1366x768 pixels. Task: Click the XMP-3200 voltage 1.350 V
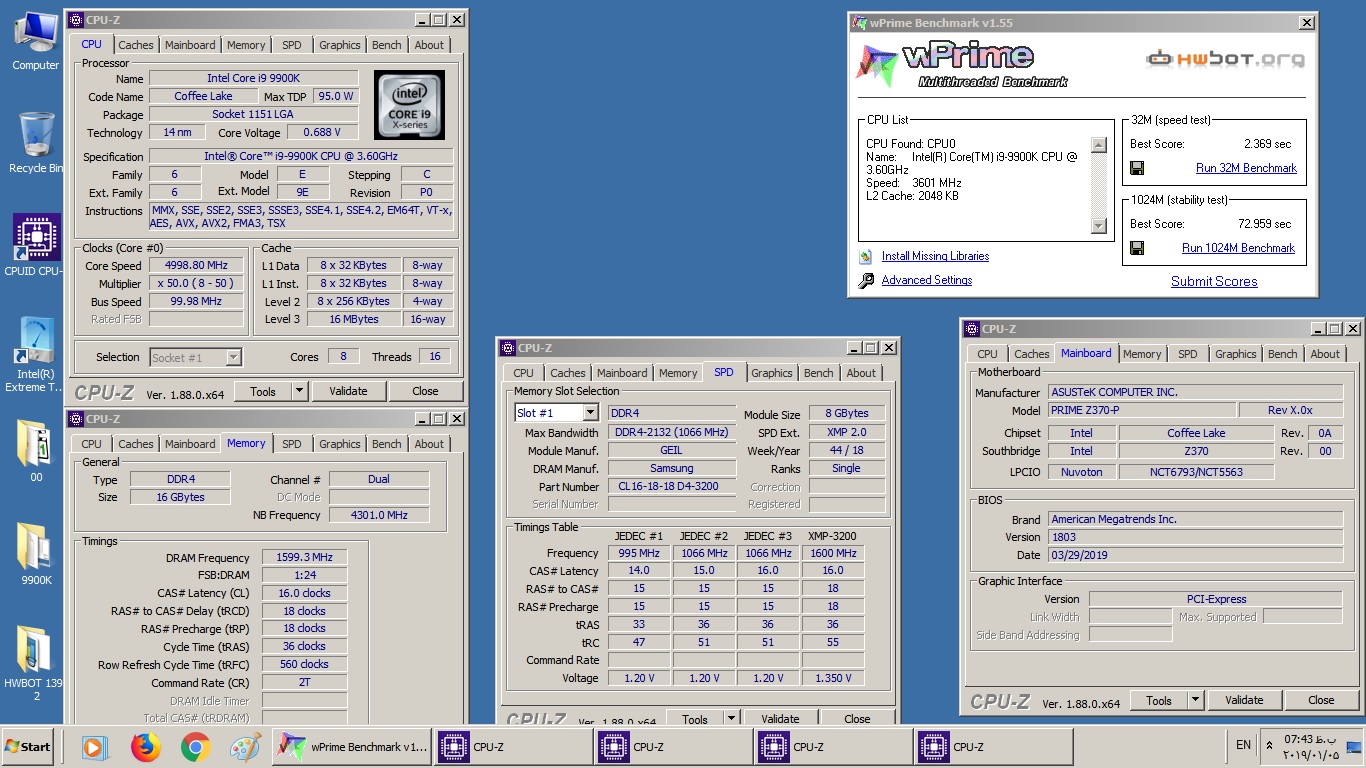[x=833, y=678]
